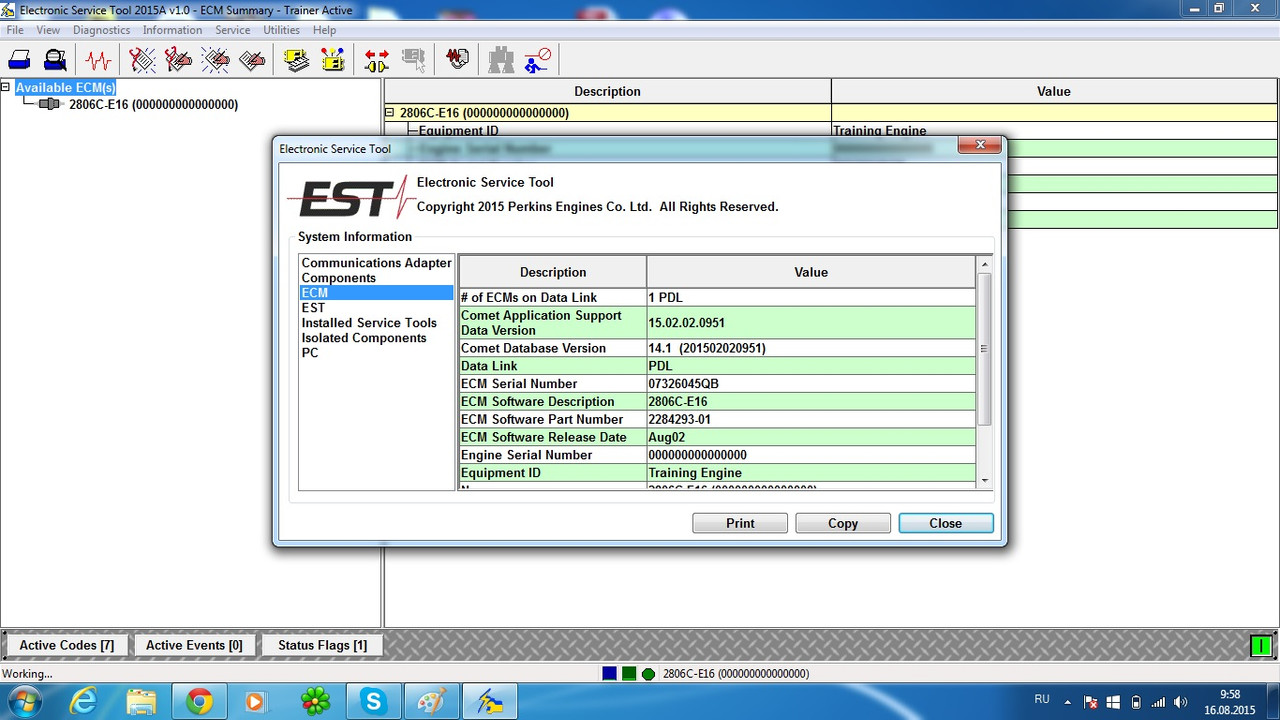Select Communications Adapter in System Information list
The image size is (1280, 720).
pos(376,263)
